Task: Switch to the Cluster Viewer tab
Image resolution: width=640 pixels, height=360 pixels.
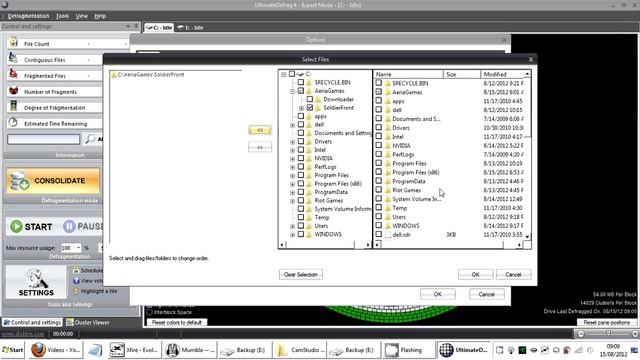Action: [88, 322]
